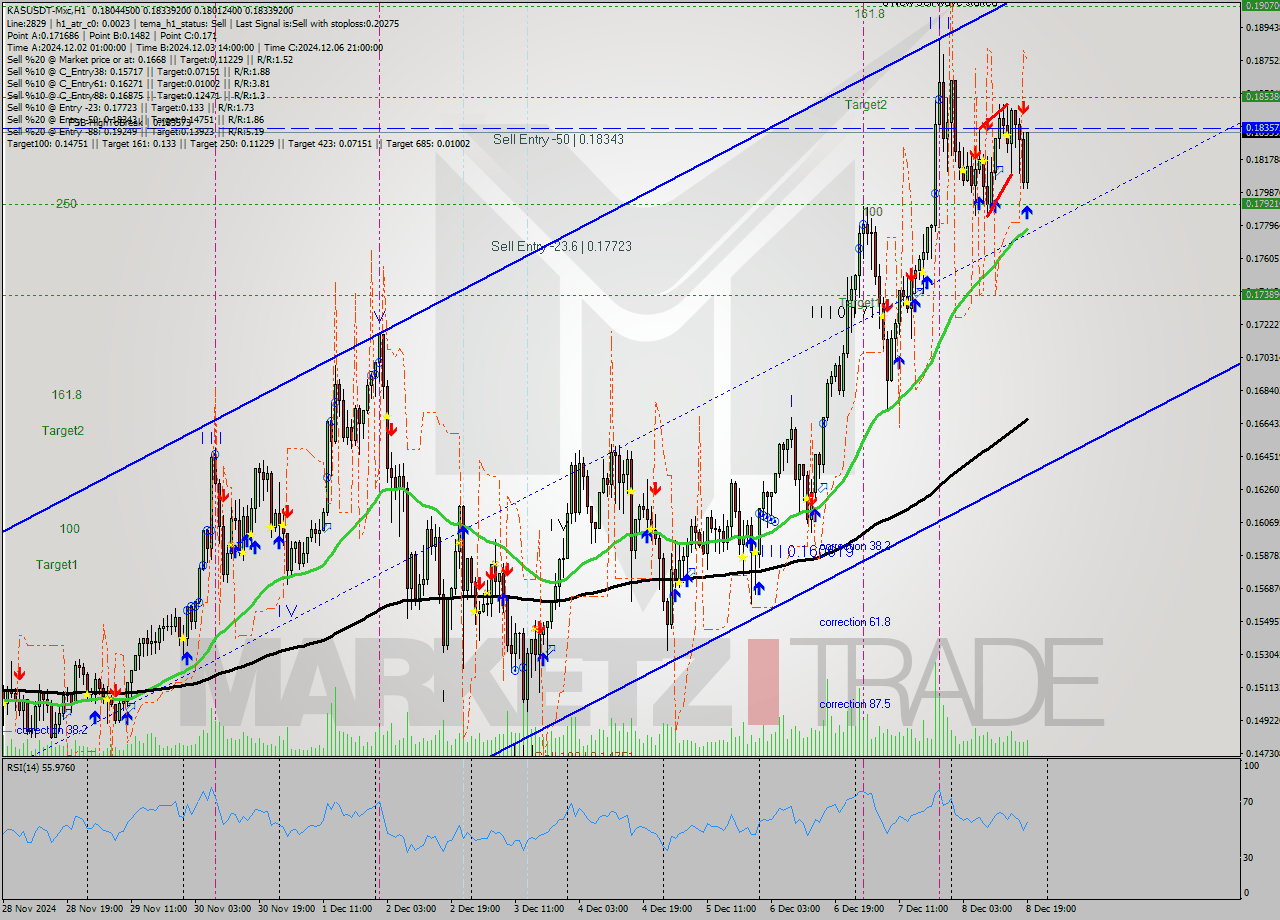Click the 'Sell Entry -23.6 | 0.17723' label
The height and width of the screenshot is (920, 1280).
pos(561,246)
